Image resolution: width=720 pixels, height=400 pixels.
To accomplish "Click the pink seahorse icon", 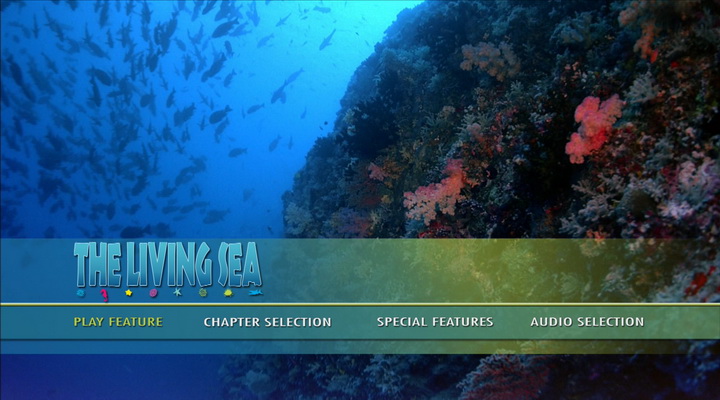I will click(105, 294).
